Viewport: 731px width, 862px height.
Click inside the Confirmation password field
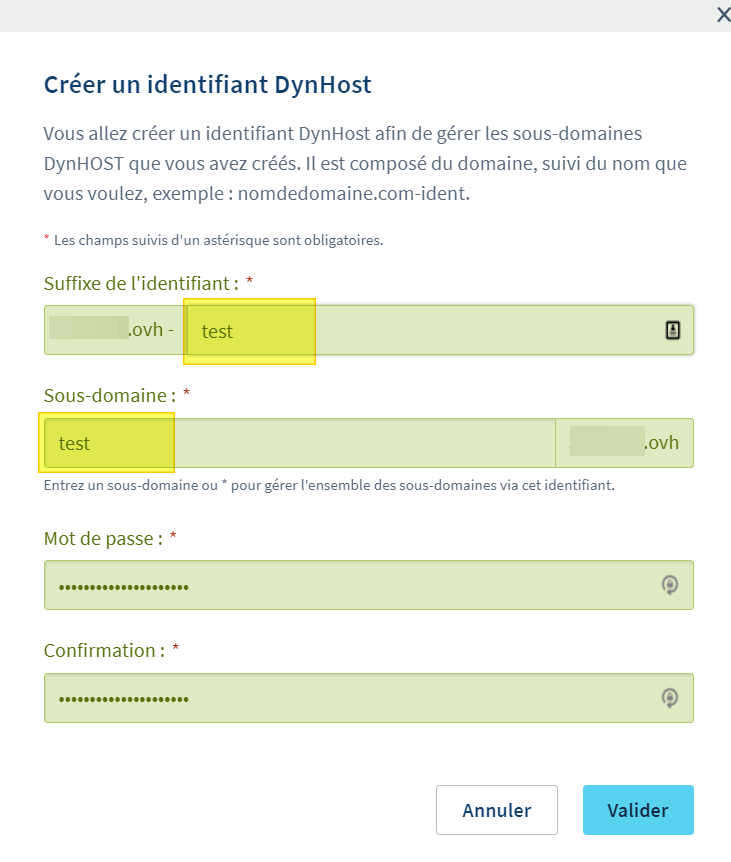(350, 697)
